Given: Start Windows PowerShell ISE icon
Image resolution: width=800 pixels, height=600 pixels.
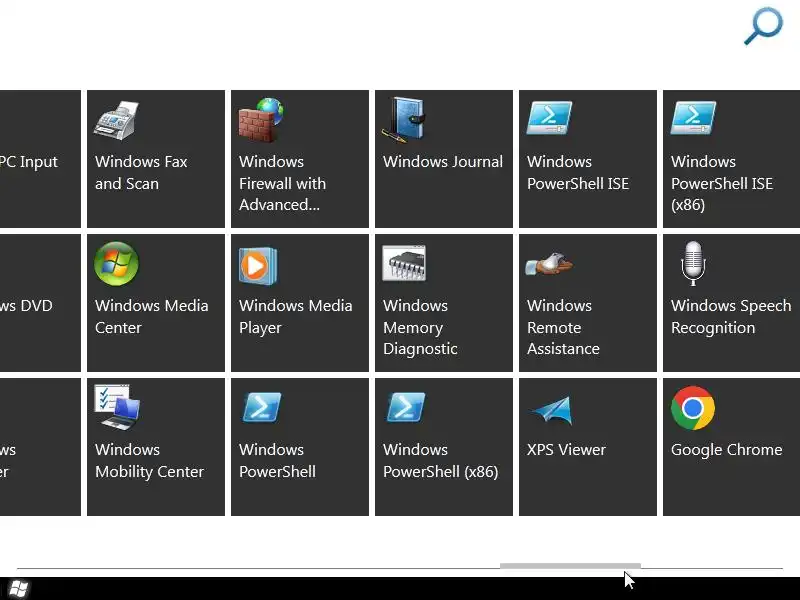Looking at the screenshot, I should [549, 118].
